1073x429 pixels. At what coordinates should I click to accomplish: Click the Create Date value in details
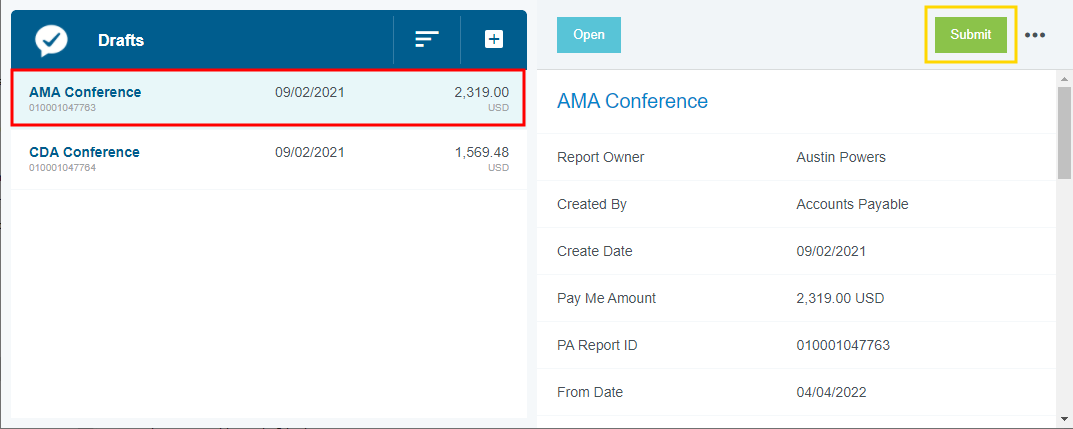(831, 251)
